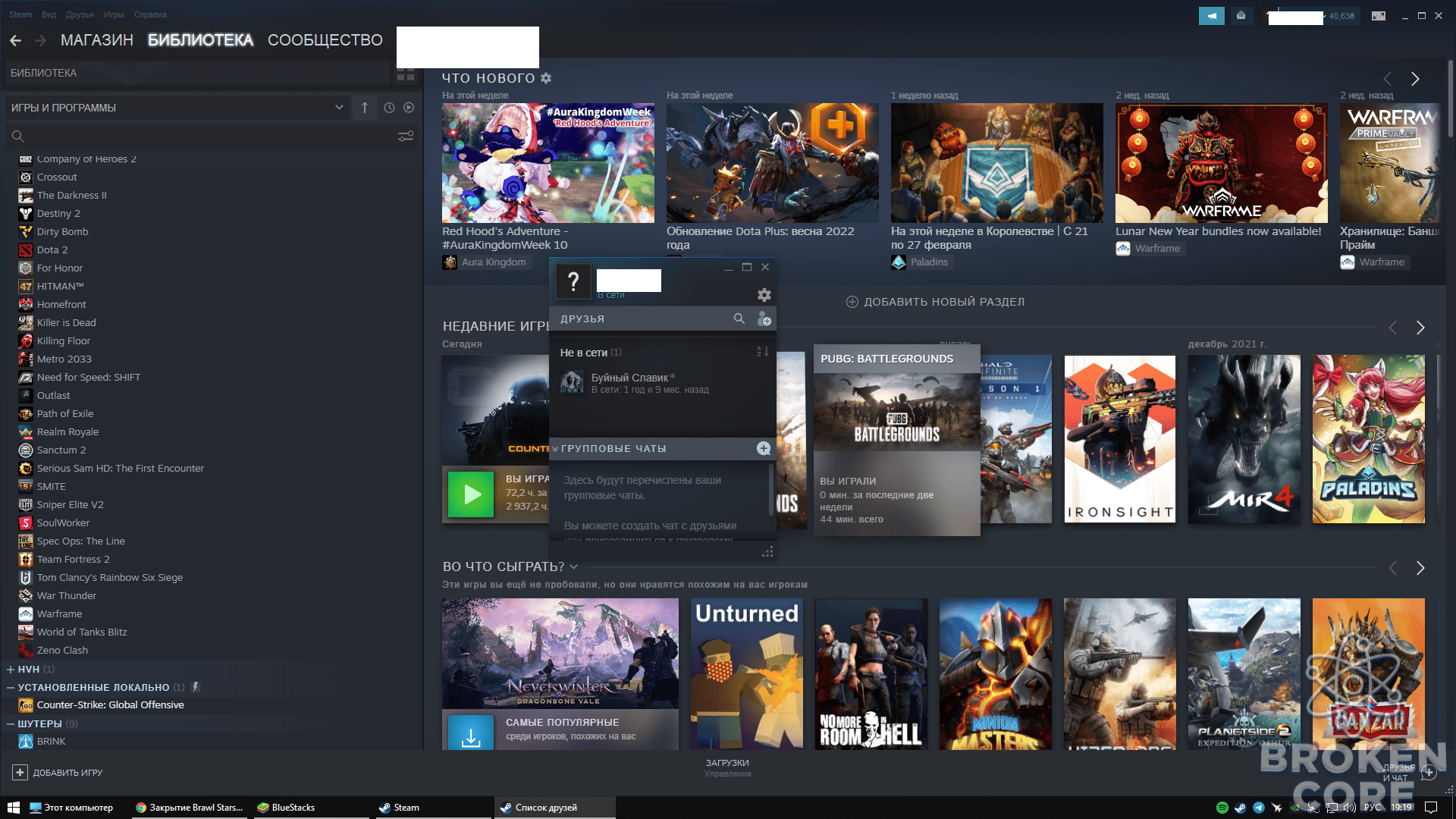Click the recent activity sort icon in library
This screenshot has height=819, width=1456.
[389, 108]
